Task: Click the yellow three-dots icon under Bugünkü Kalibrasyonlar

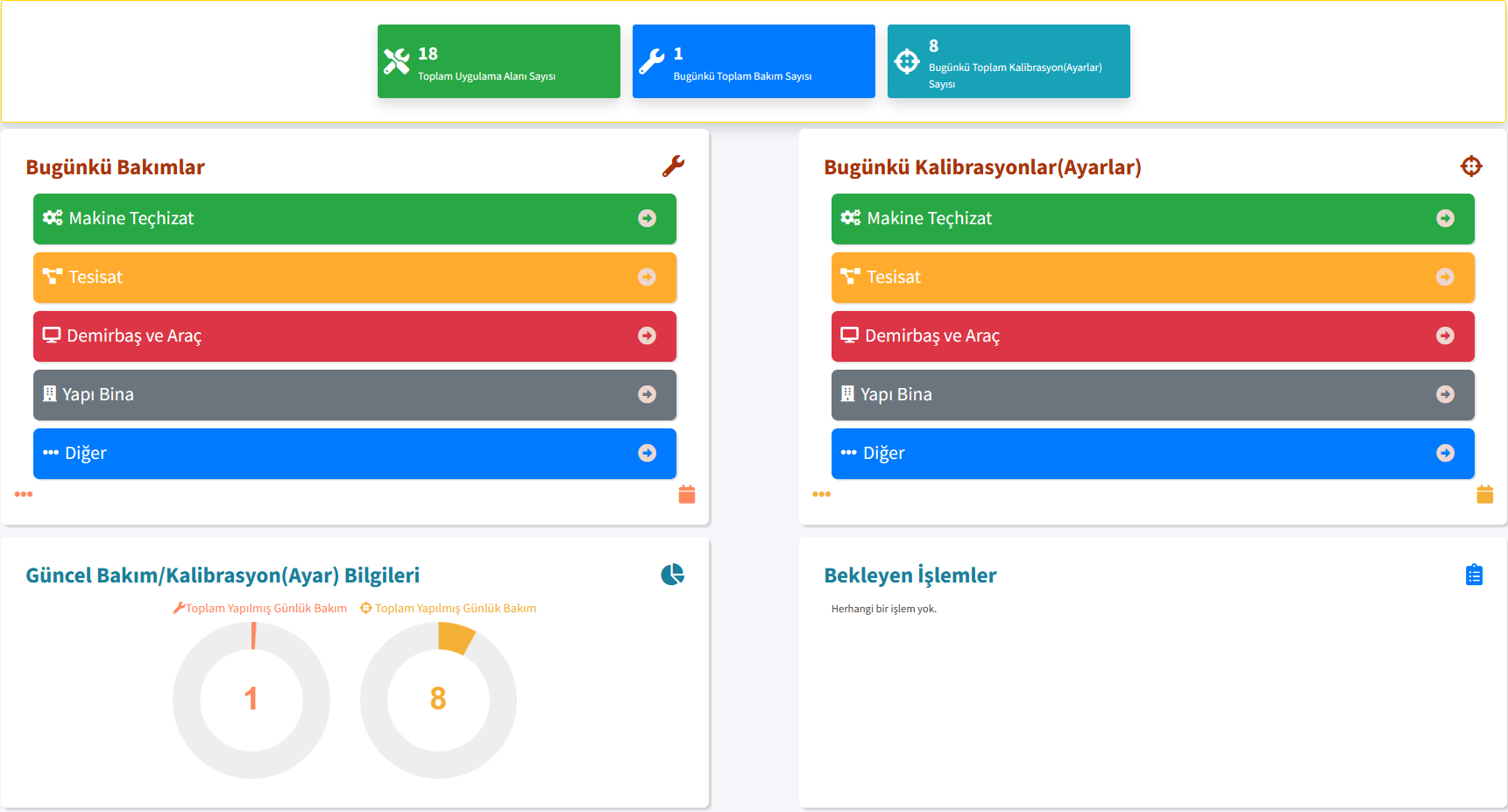Action: click(x=821, y=494)
